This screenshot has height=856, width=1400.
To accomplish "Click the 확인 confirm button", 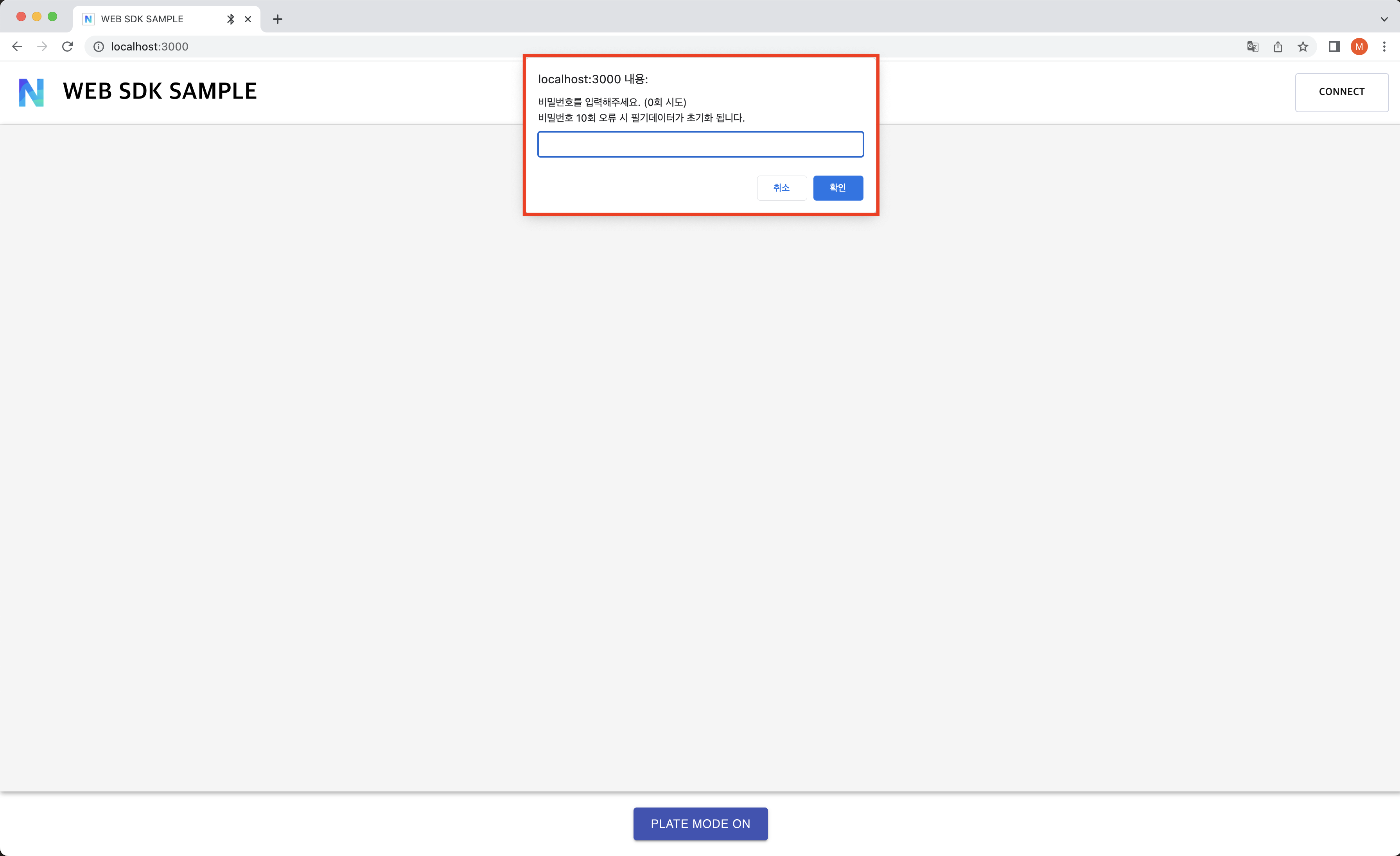I will coord(838,187).
